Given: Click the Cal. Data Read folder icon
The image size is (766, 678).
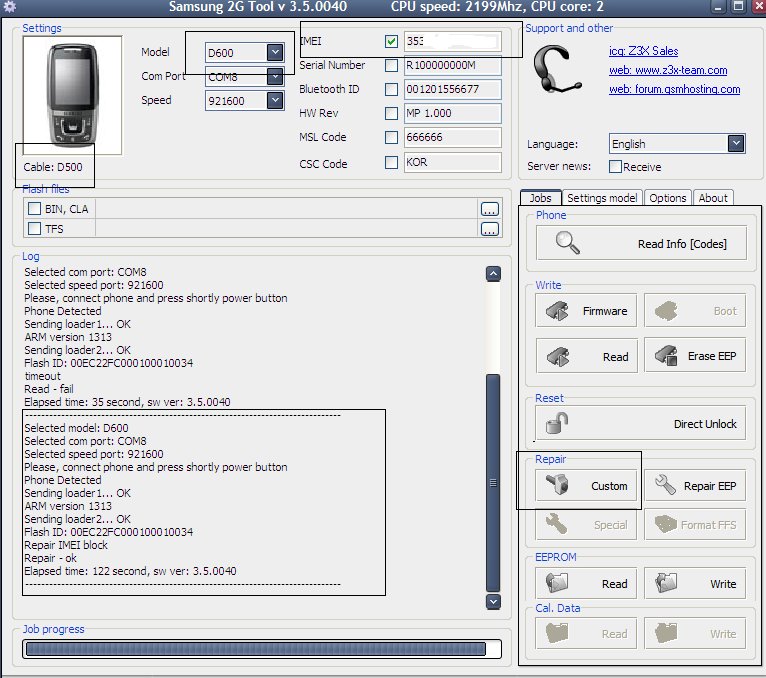Looking at the screenshot, I should [557, 633].
